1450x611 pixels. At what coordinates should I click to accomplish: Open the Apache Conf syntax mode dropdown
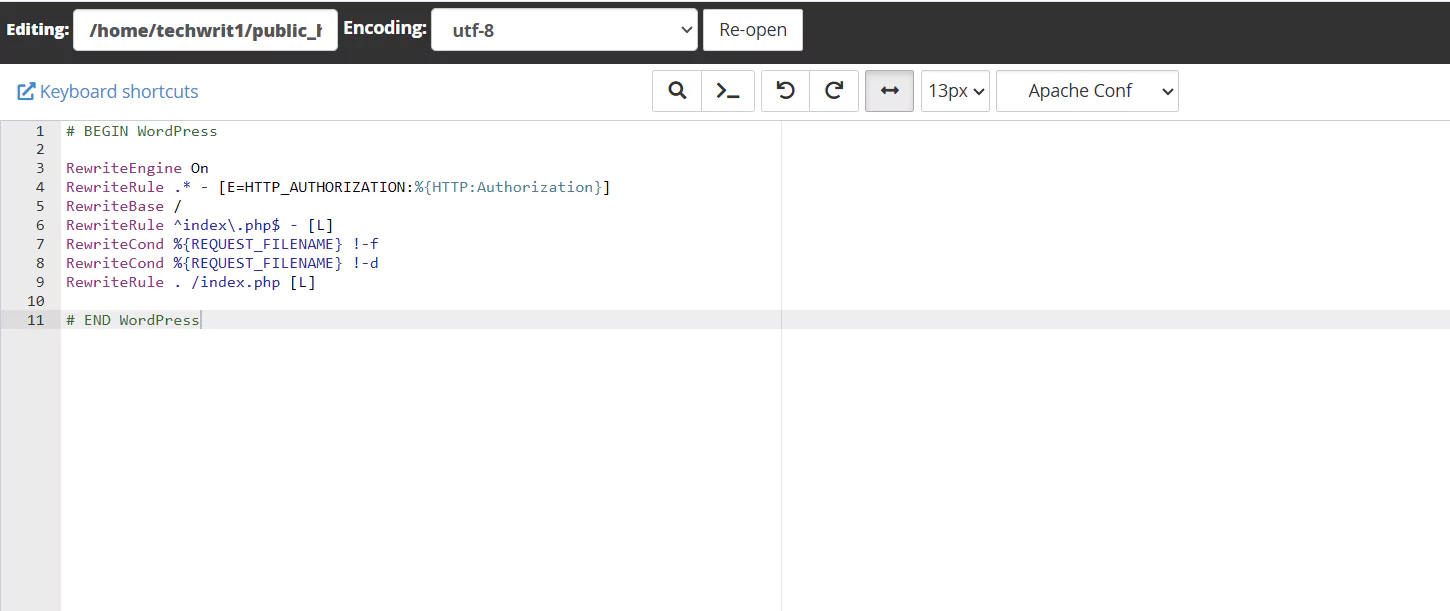(1087, 91)
